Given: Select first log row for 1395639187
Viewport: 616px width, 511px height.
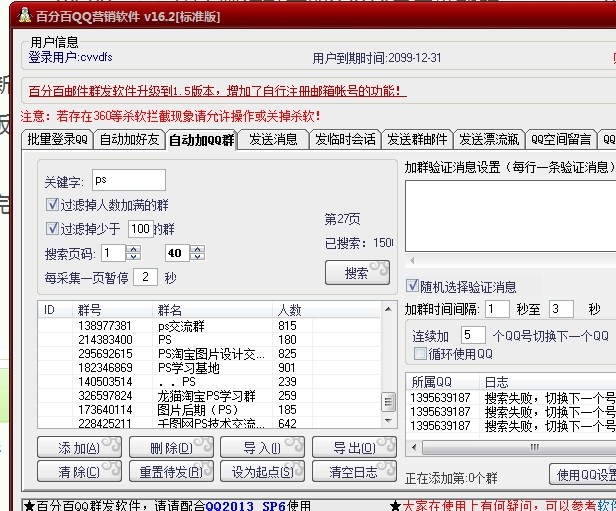Looking at the screenshot, I should point(511,398).
